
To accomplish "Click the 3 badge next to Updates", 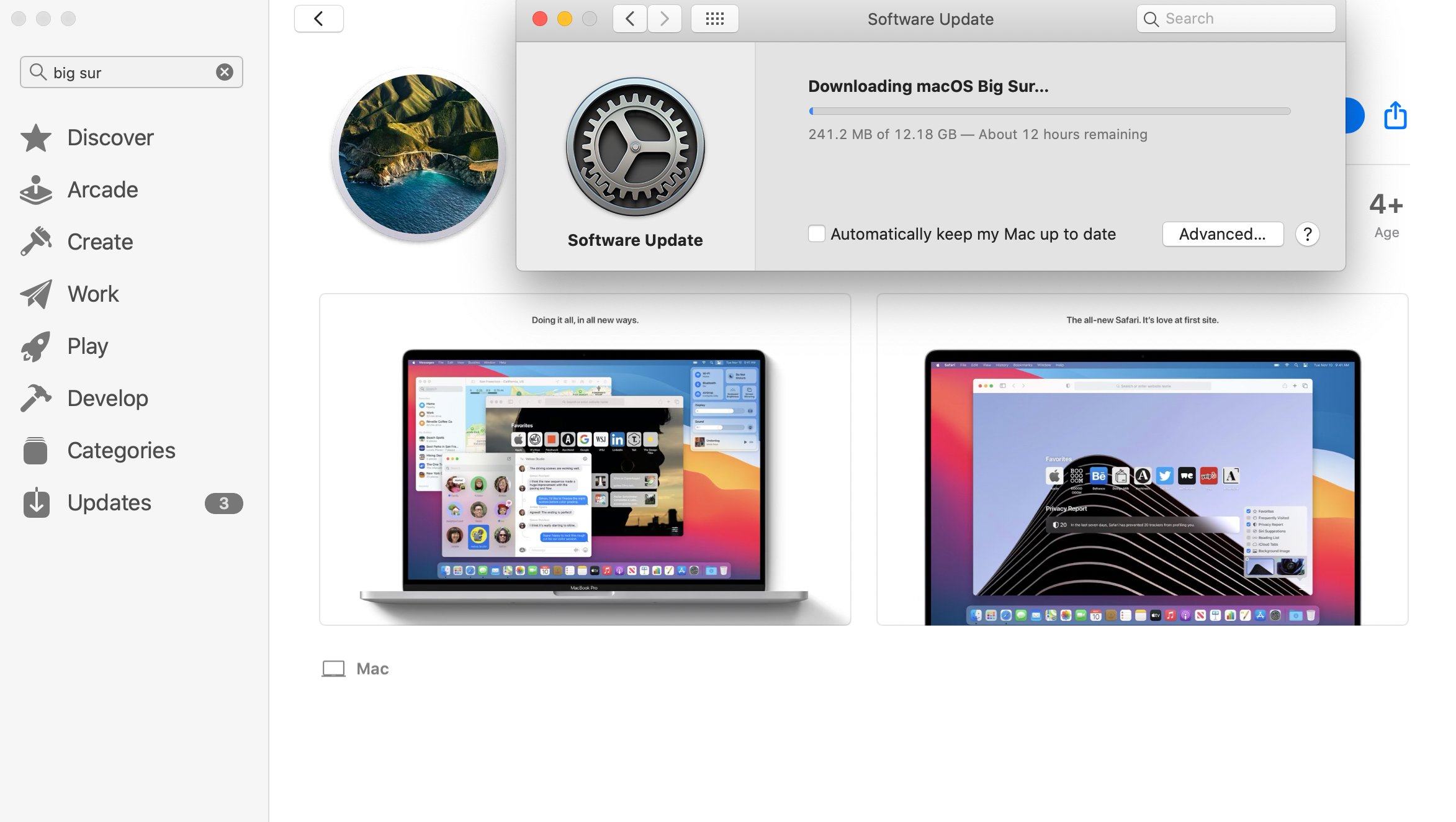I will point(224,503).
